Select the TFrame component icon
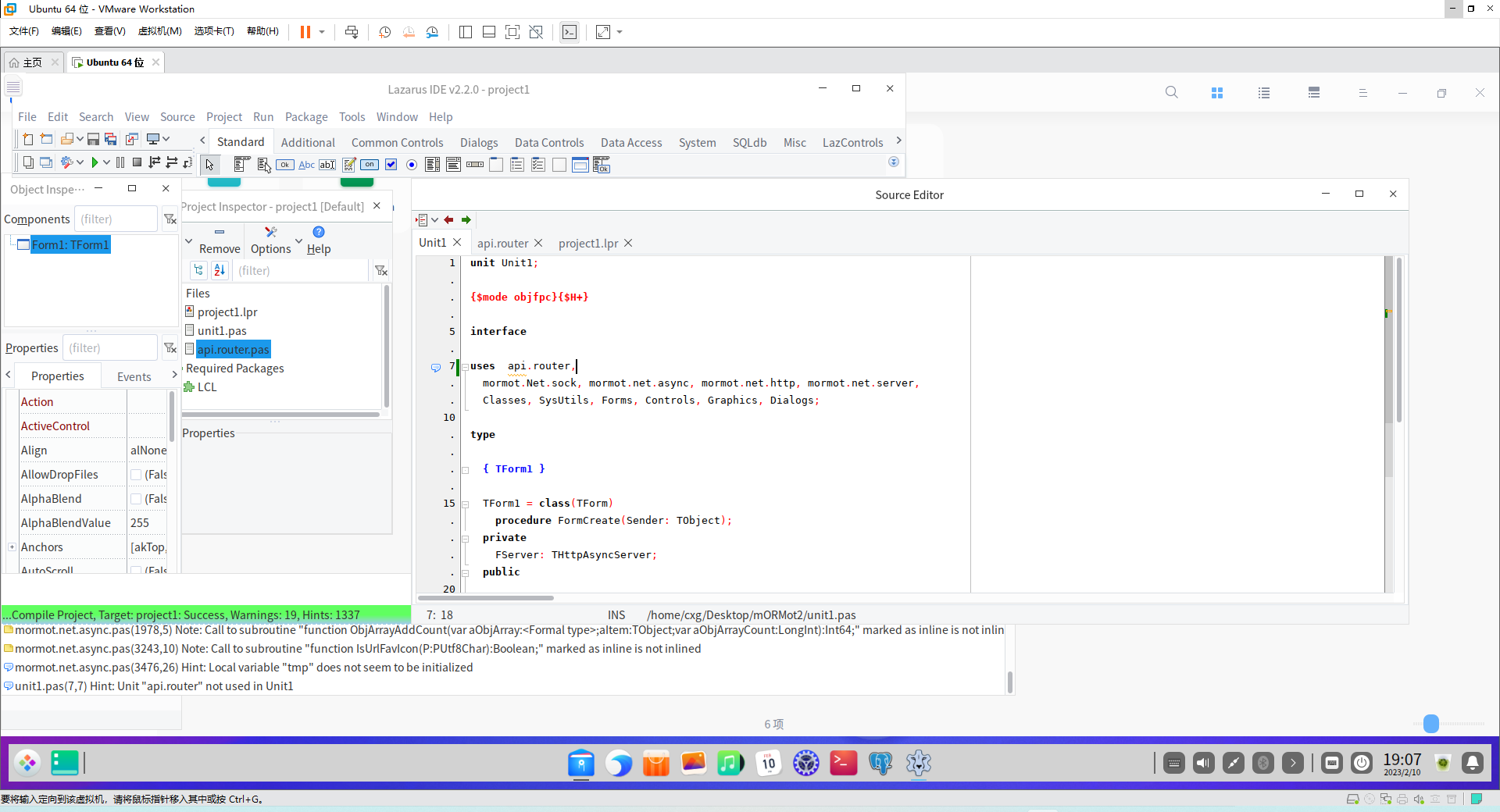 tap(580, 164)
